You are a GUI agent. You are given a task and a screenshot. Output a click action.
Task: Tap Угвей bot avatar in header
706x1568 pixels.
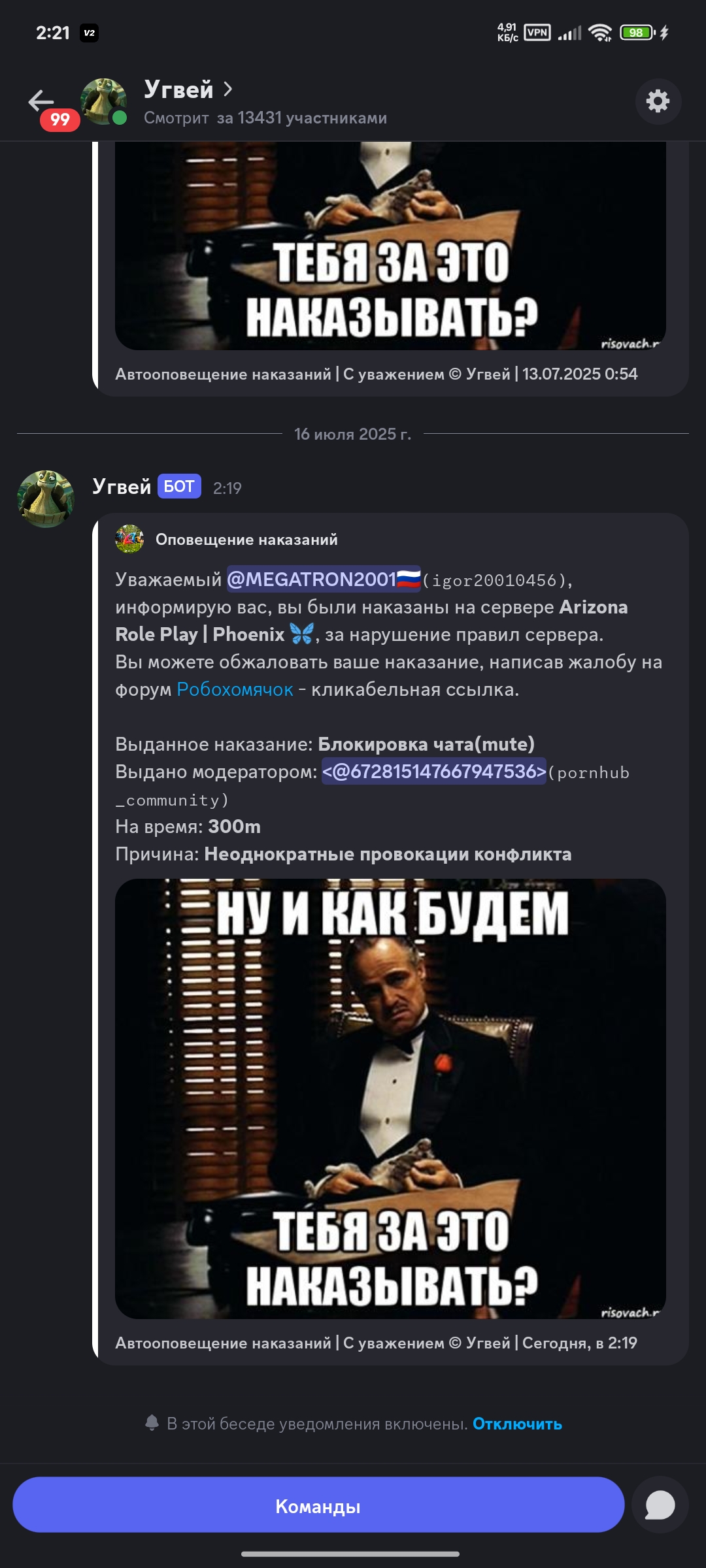click(103, 101)
